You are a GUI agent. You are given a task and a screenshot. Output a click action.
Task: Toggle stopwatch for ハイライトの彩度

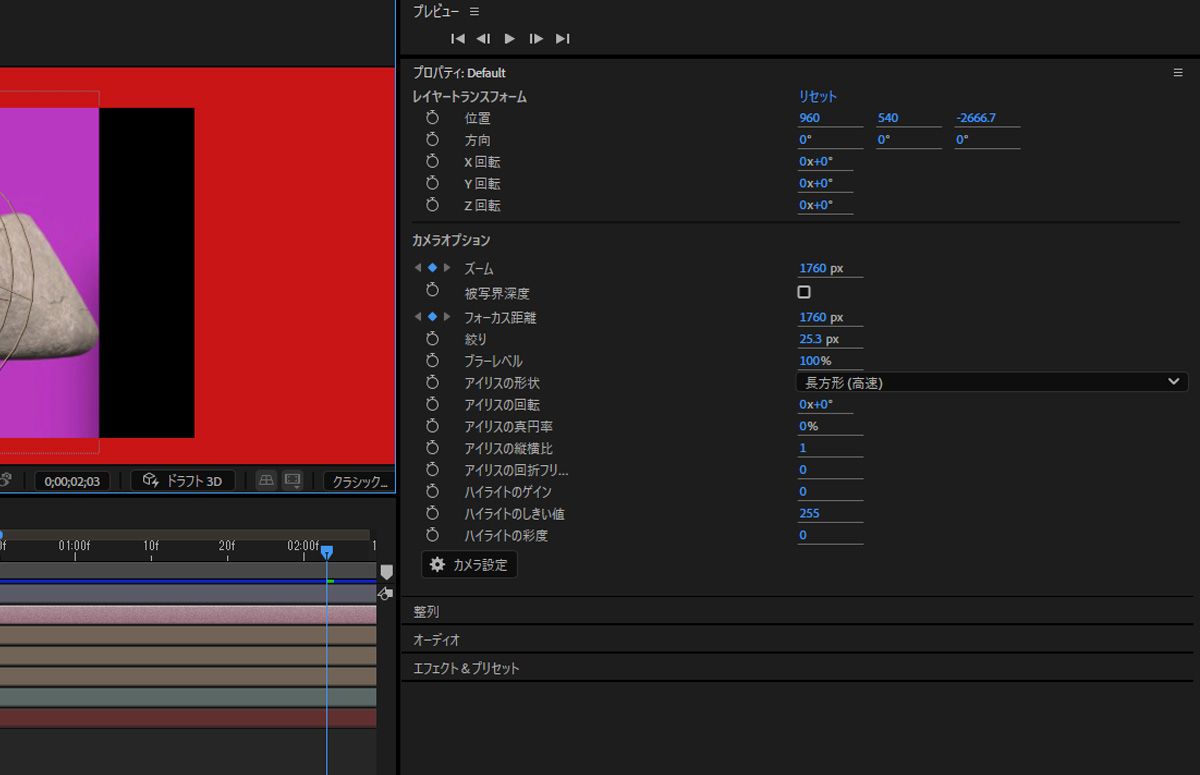[x=432, y=535]
